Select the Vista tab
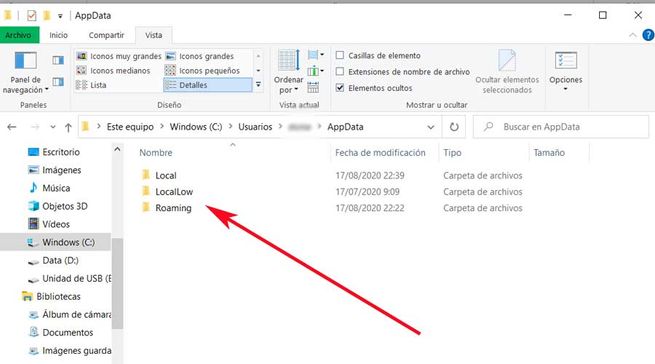The width and height of the screenshot is (655, 364). coord(153,35)
